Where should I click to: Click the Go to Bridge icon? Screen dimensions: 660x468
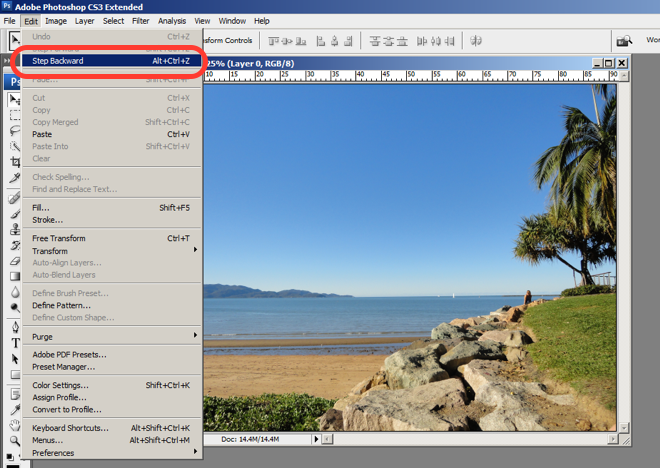click(x=624, y=41)
